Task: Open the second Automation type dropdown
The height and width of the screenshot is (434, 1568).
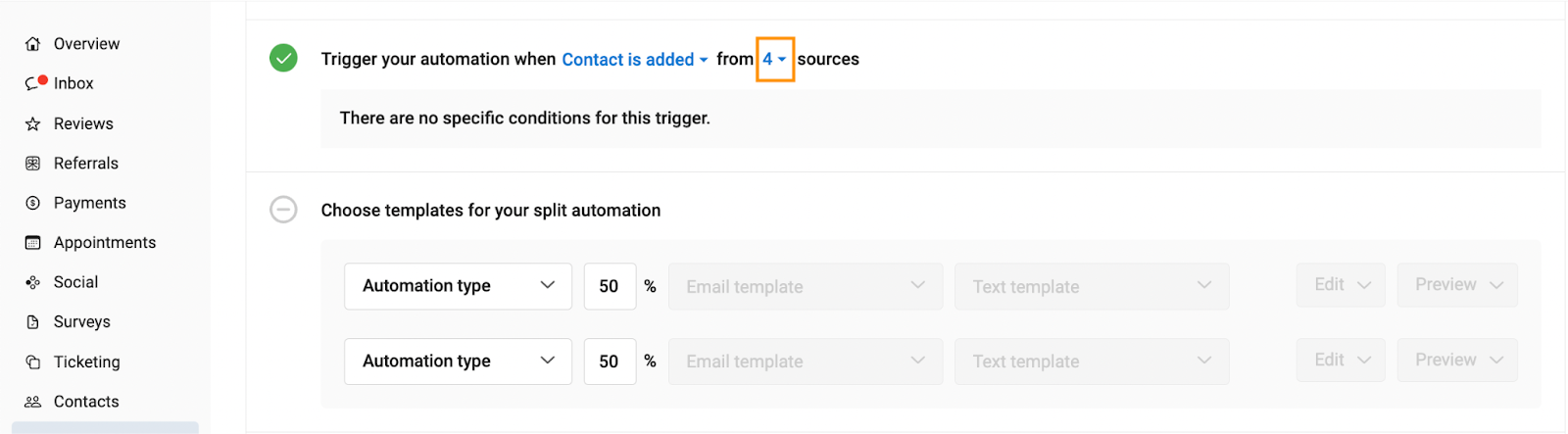Action: (x=458, y=362)
